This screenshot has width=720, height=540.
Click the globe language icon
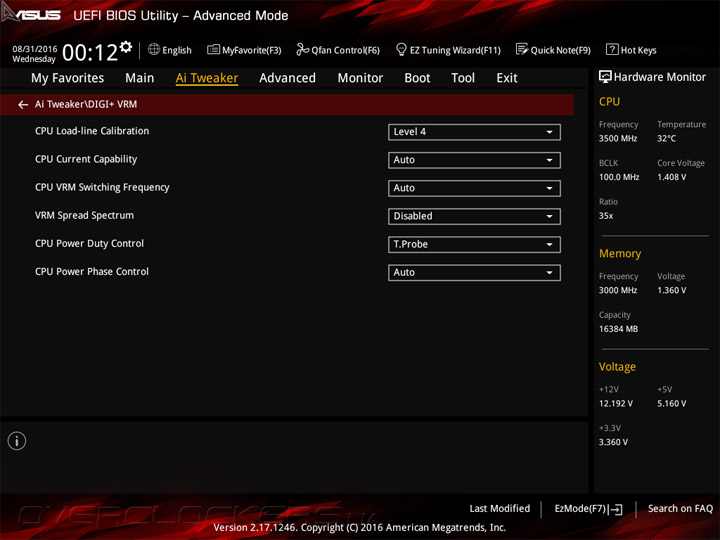click(x=154, y=49)
